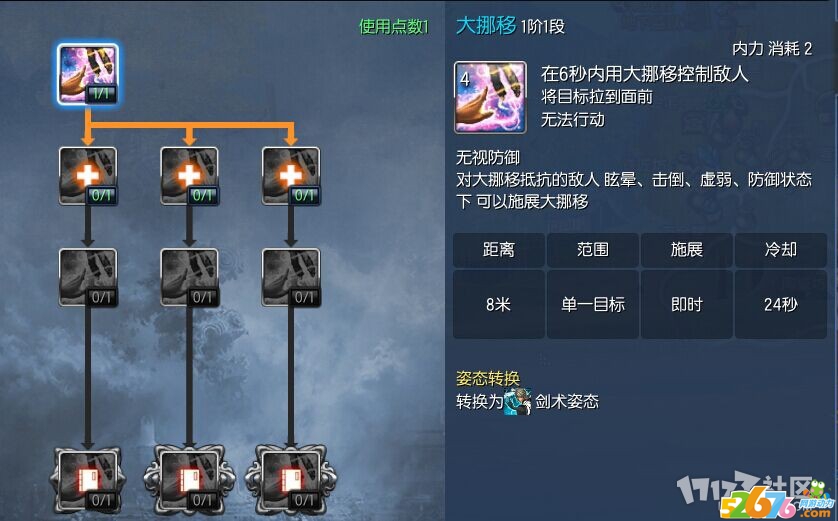838x521 pixels.
Task: Click the 使用点数1 label
Action: pyautogui.click(x=394, y=26)
